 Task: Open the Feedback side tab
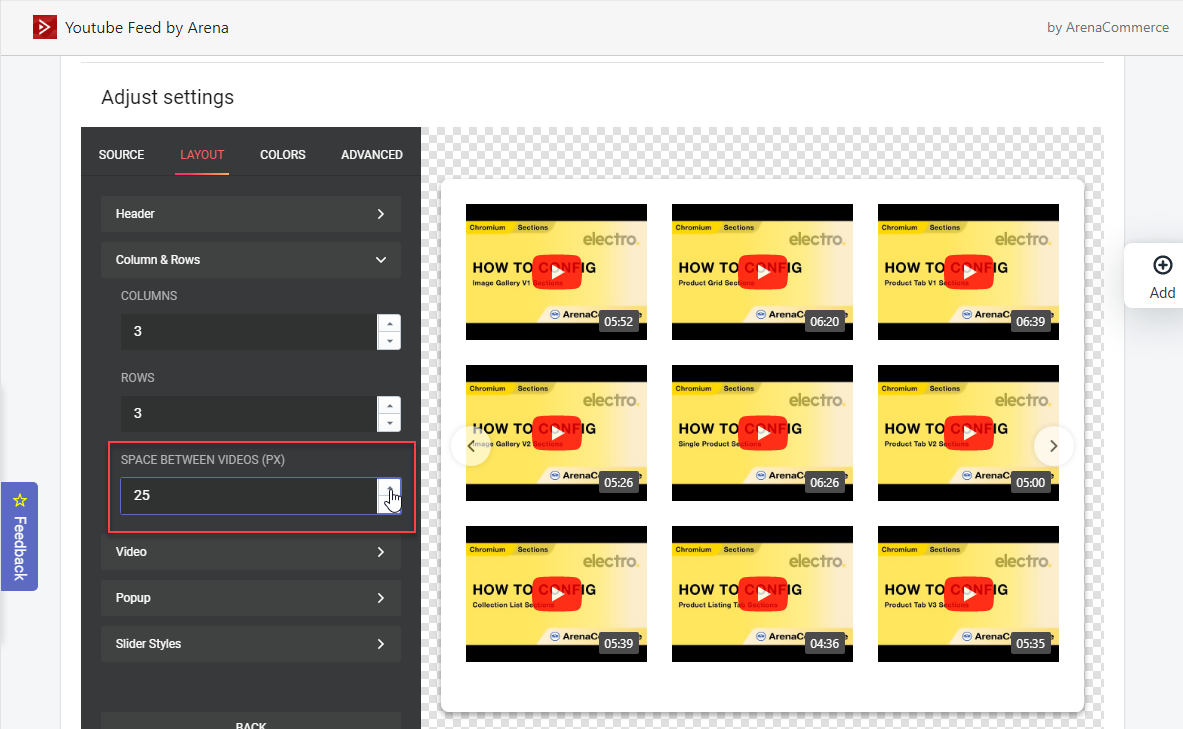(20, 537)
